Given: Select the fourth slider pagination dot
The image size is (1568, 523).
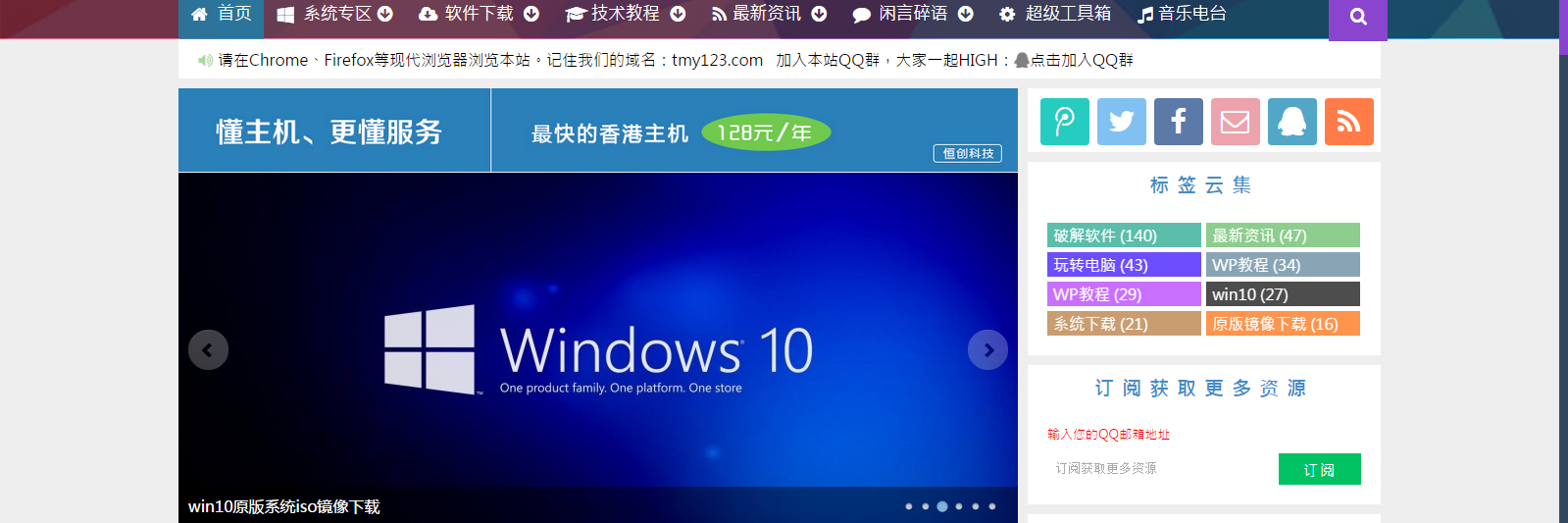Looking at the screenshot, I should [959, 506].
